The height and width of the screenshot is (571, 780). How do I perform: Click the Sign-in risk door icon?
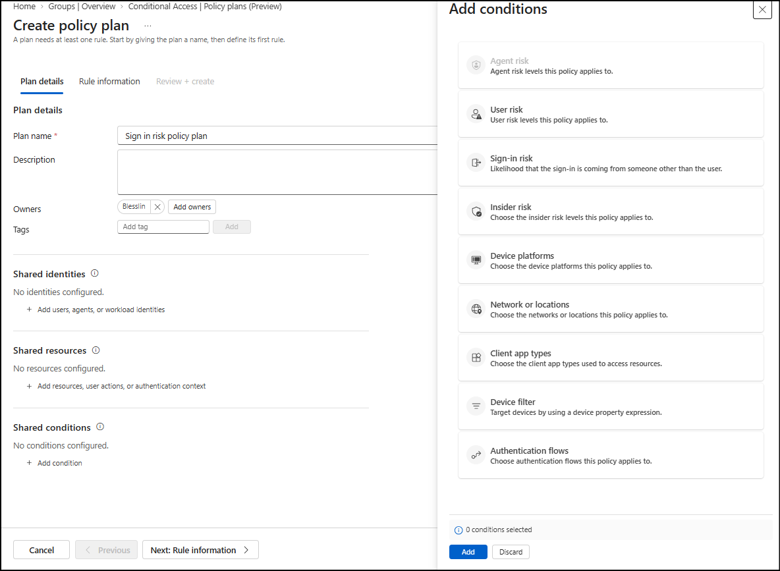pyautogui.click(x=476, y=163)
